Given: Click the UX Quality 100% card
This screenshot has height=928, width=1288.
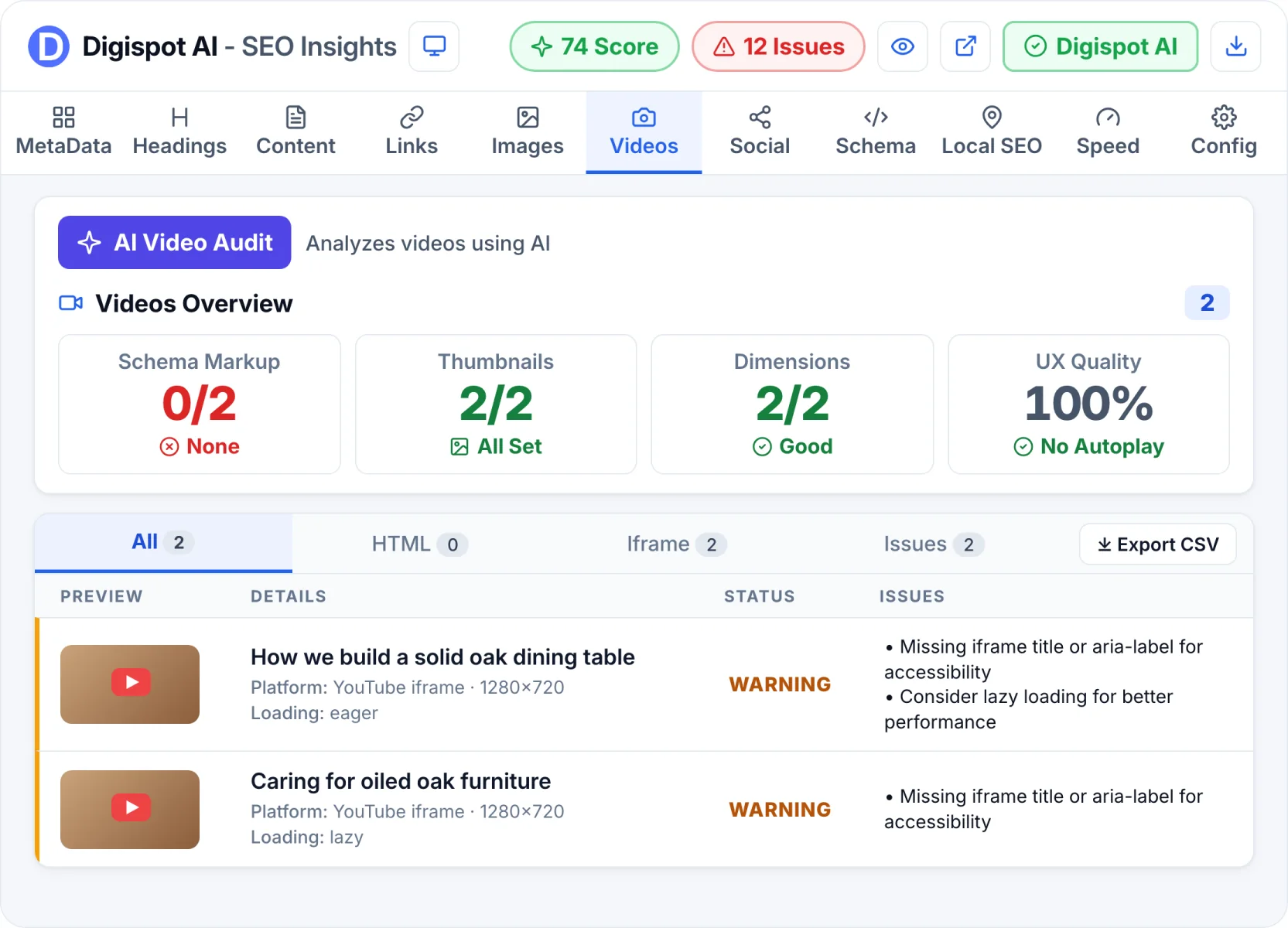Looking at the screenshot, I should 1088,404.
